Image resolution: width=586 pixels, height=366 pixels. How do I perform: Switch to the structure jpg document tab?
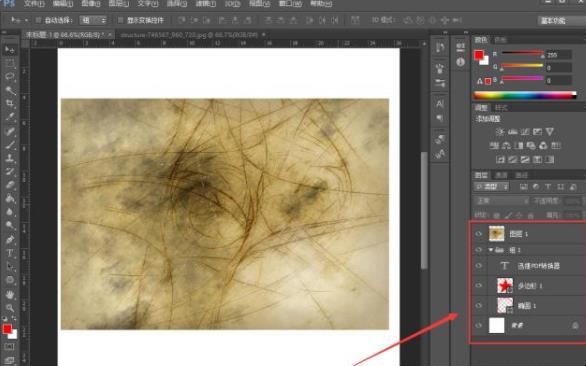click(x=189, y=35)
